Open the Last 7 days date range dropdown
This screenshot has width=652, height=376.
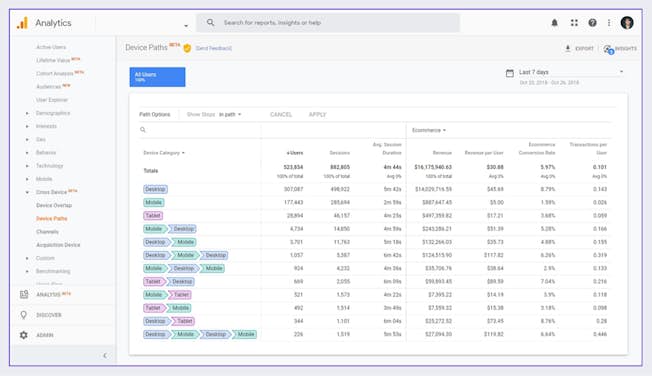(x=571, y=72)
